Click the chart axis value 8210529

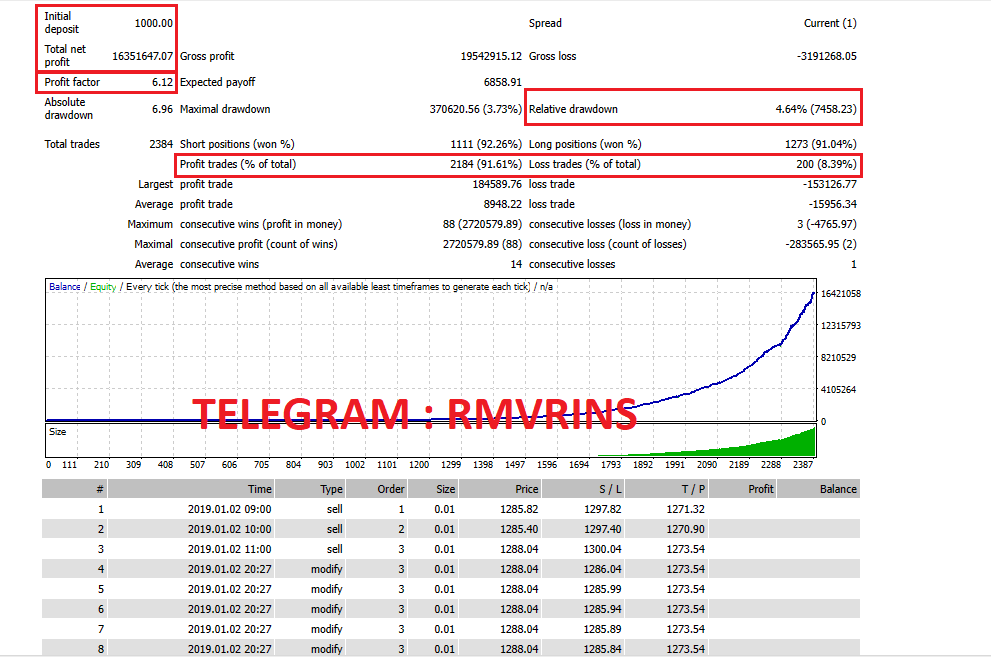click(x=839, y=358)
